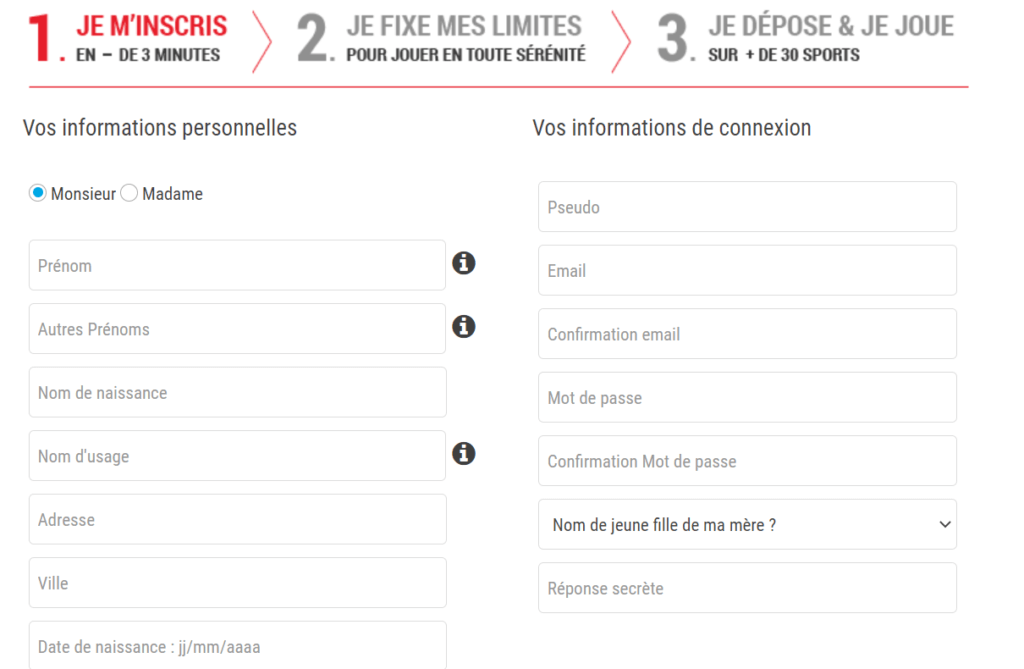Image resolution: width=1024 pixels, height=669 pixels.
Task: Focus the Mot de passe field
Action: click(x=747, y=397)
